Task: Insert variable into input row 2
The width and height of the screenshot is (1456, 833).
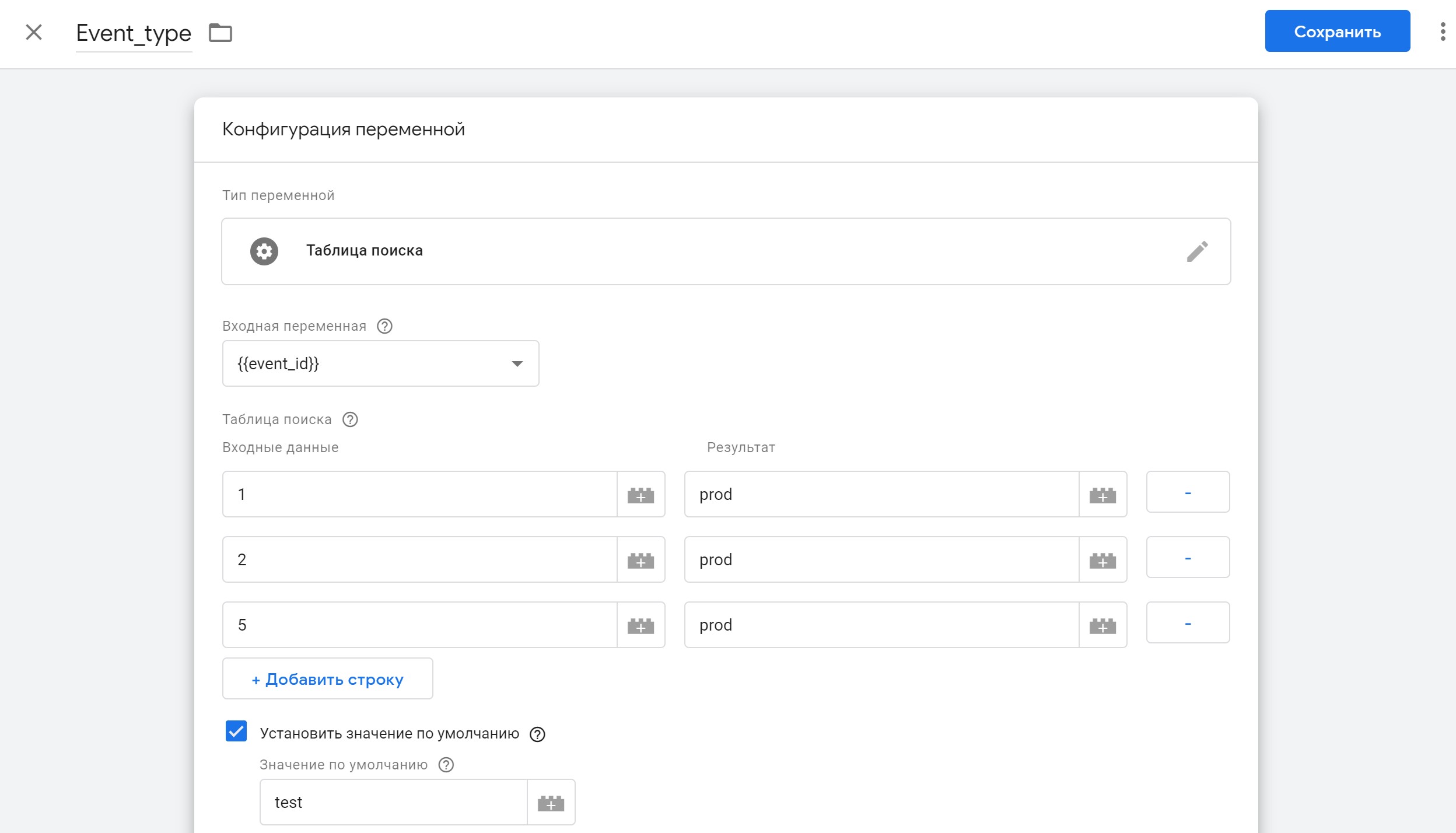Action: (x=640, y=559)
